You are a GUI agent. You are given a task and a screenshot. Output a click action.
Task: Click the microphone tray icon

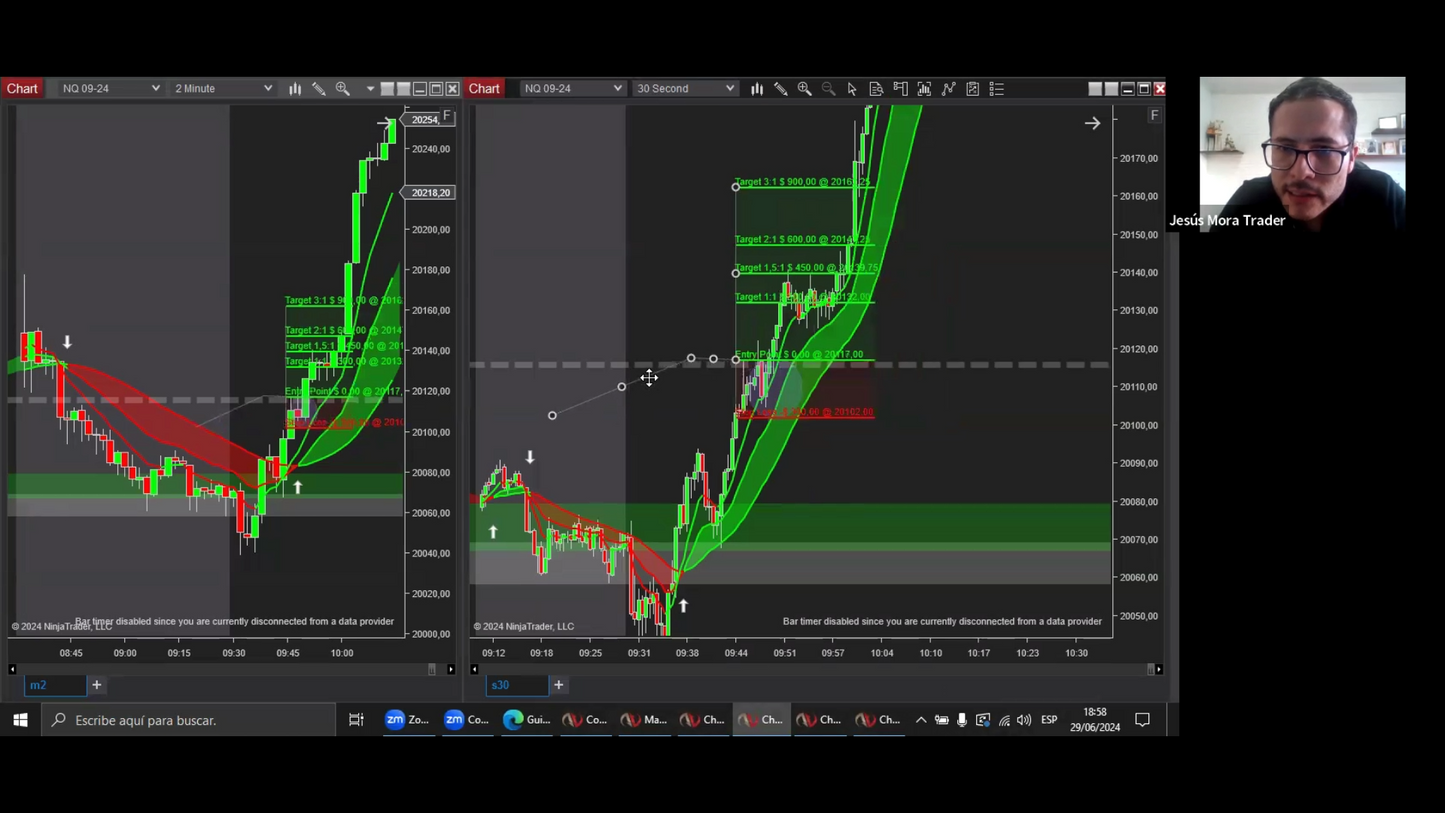[962, 720]
